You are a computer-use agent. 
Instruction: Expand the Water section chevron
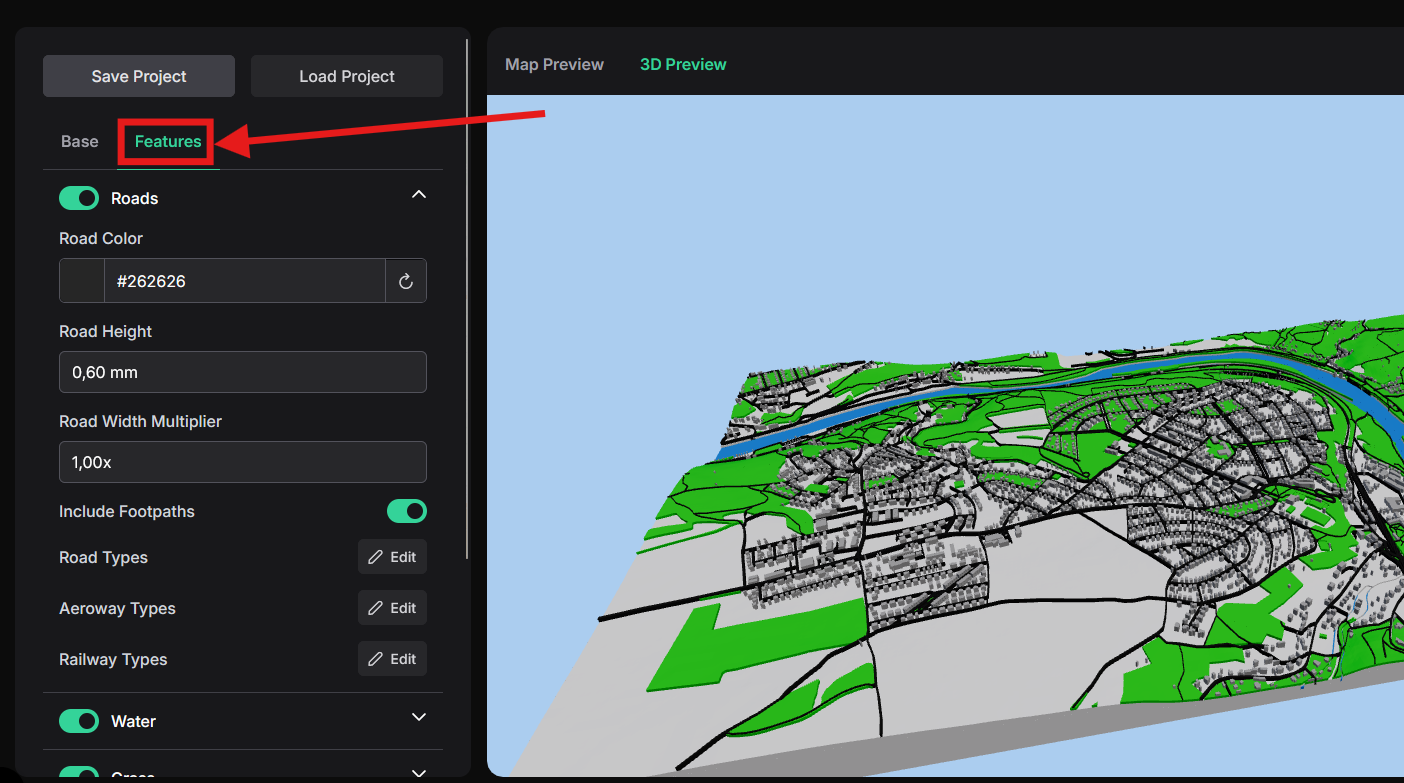(x=419, y=718)
